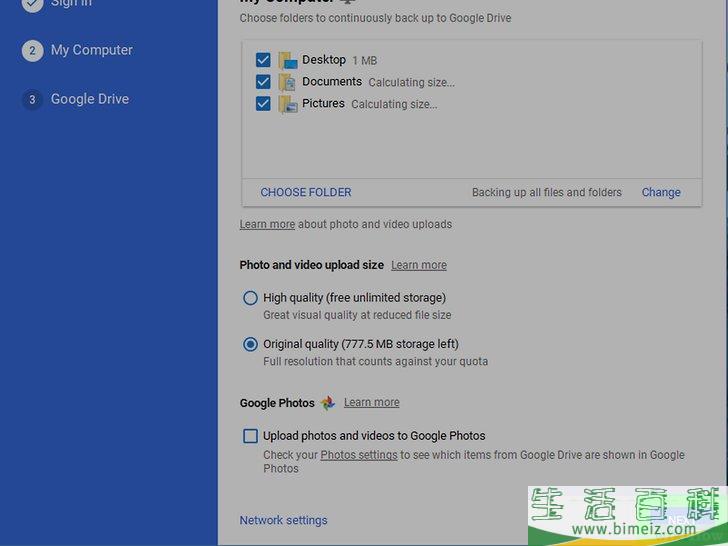Click 'Full resolution that counts against your quota'

pos(375,361)
